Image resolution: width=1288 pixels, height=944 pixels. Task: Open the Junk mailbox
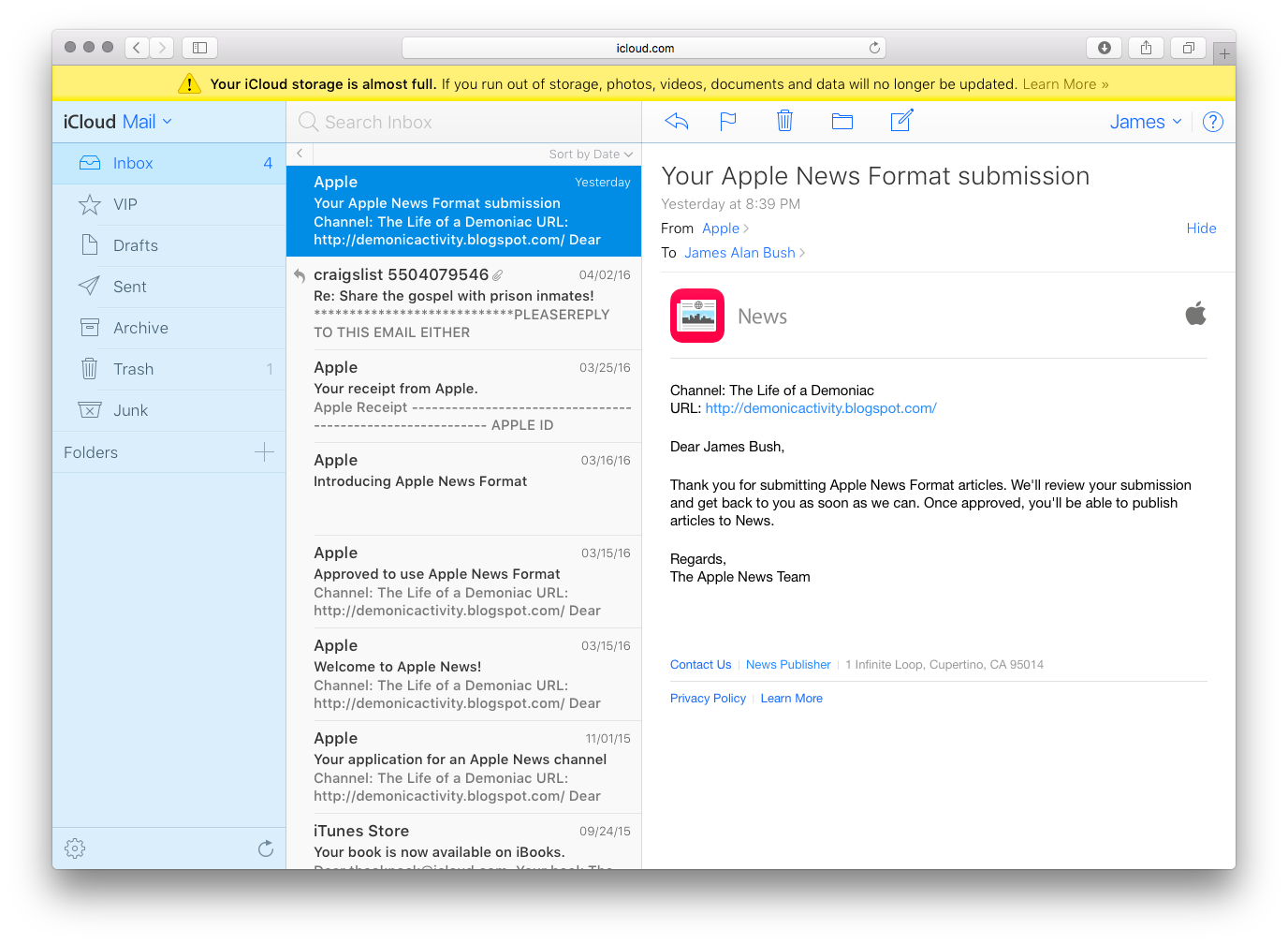point(168,410)
